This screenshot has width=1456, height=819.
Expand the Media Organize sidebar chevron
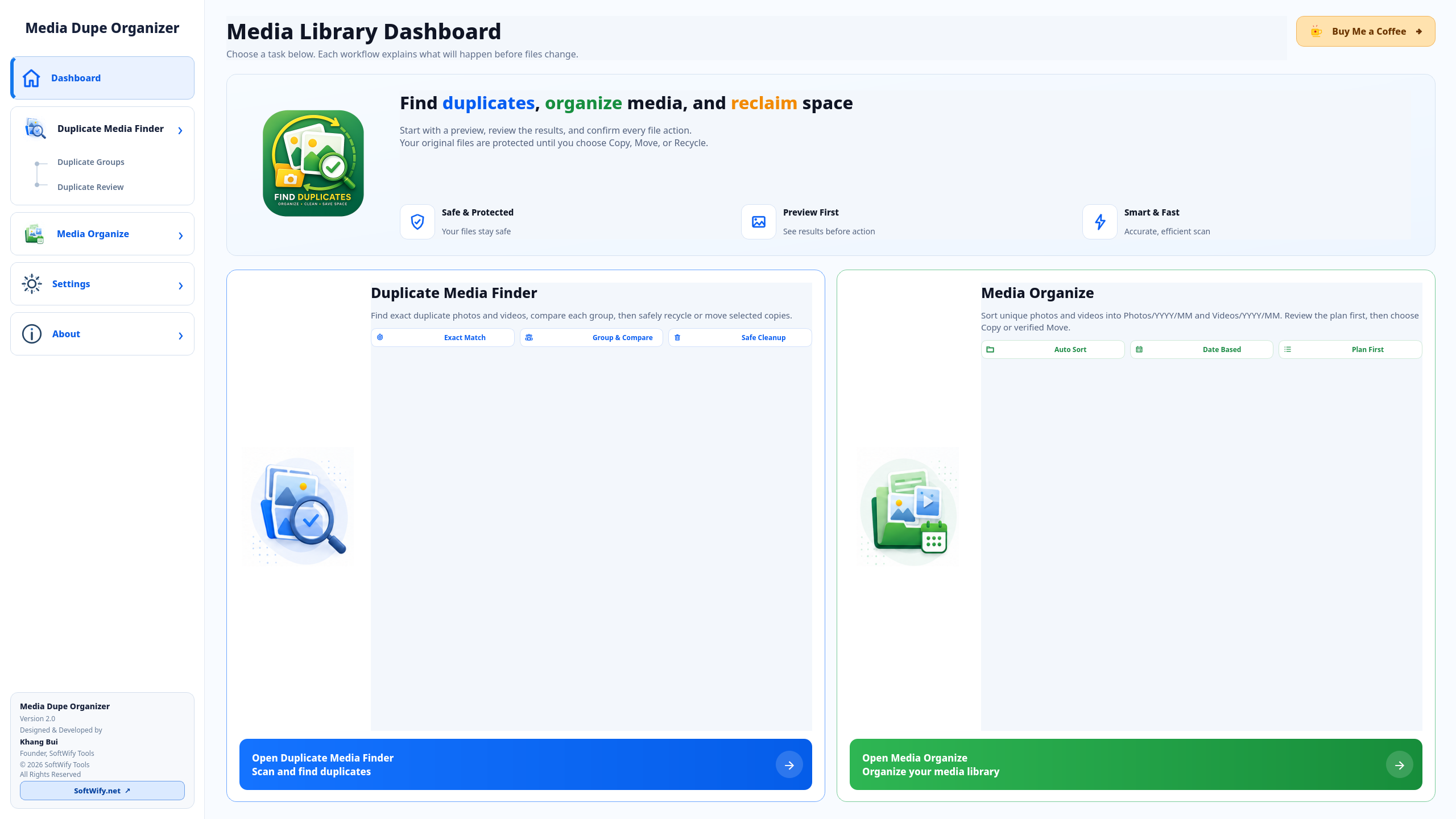[181, 235]
